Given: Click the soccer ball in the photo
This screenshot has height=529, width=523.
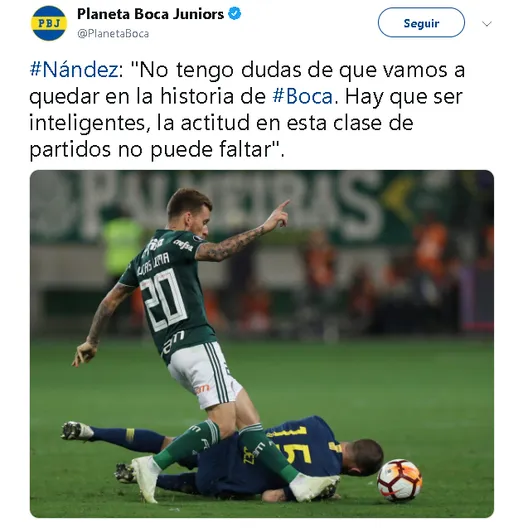Looking at the screenshot, I should point(399,480).
